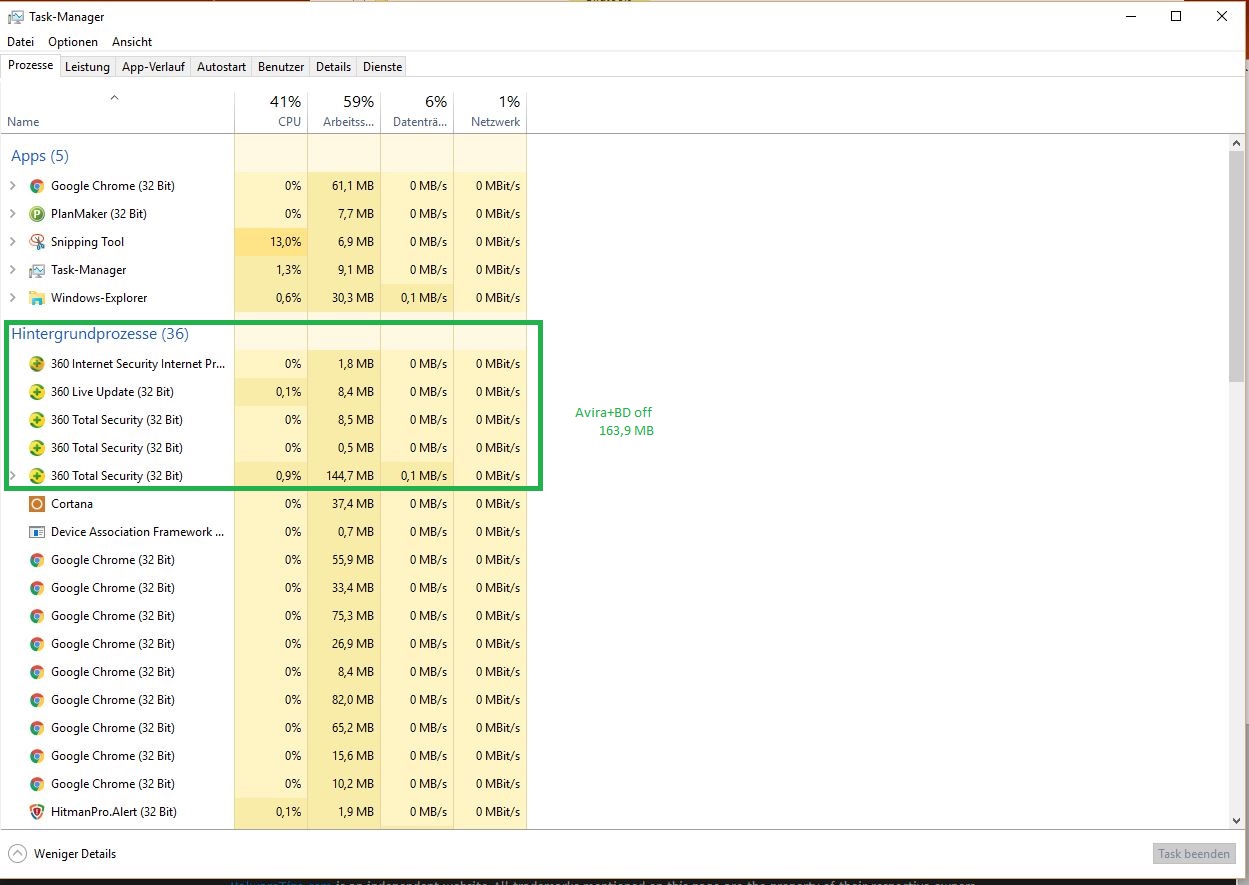Expand the Snipping Tool process group

tap(13, 242)
